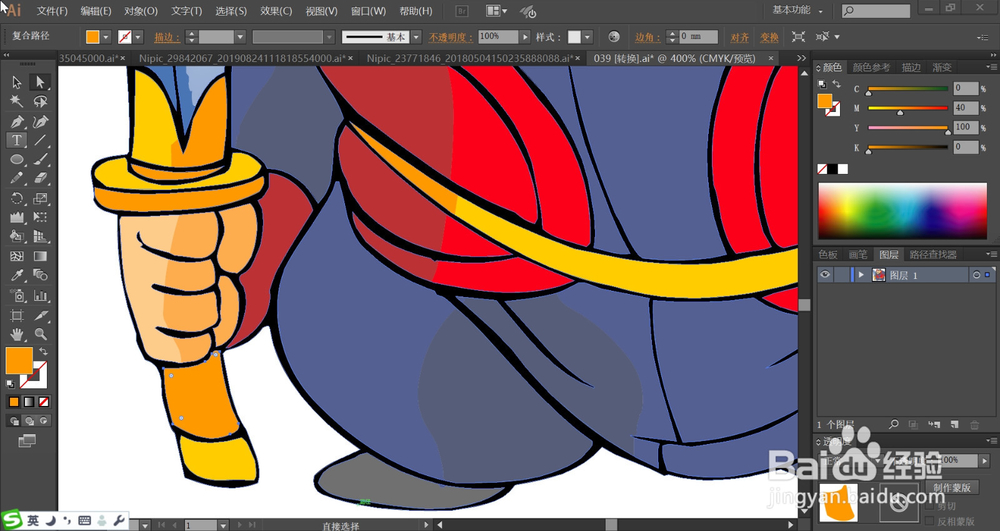
Task: Select the Line Segment tool
Action: click(x=40, y=140)
